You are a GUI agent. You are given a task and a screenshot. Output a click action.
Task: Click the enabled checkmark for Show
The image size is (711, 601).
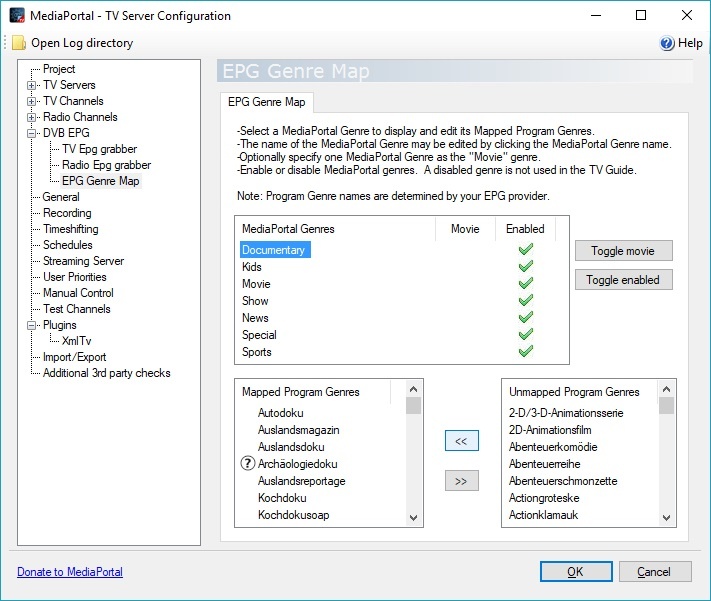point(526,300)
